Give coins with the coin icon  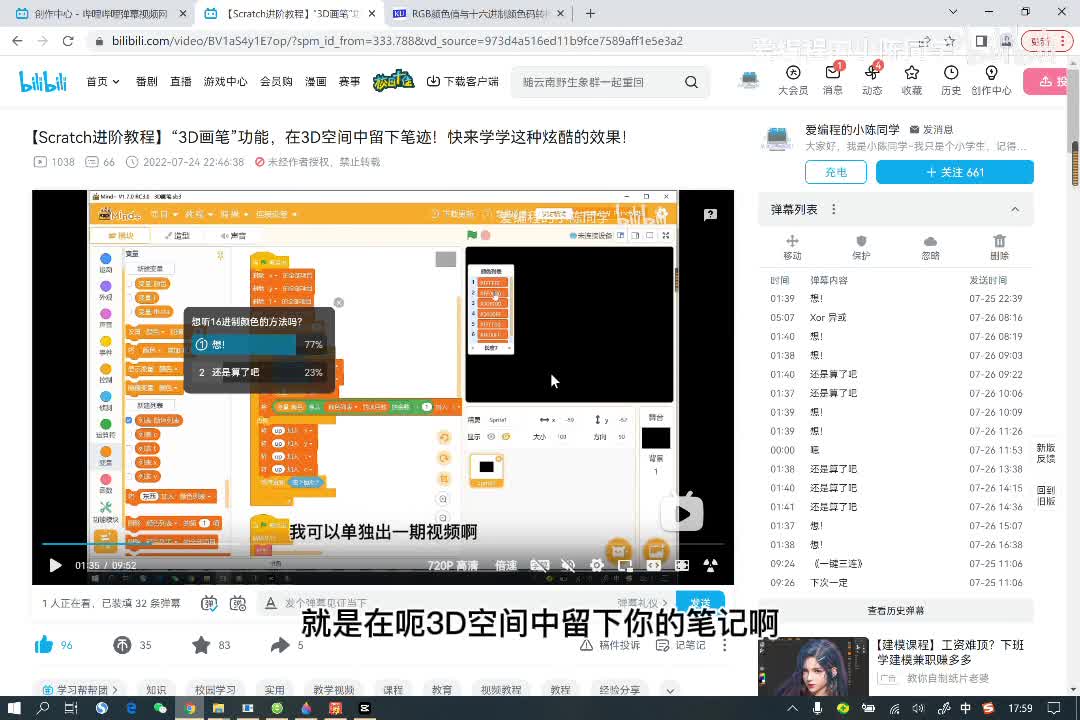point(122,645)
